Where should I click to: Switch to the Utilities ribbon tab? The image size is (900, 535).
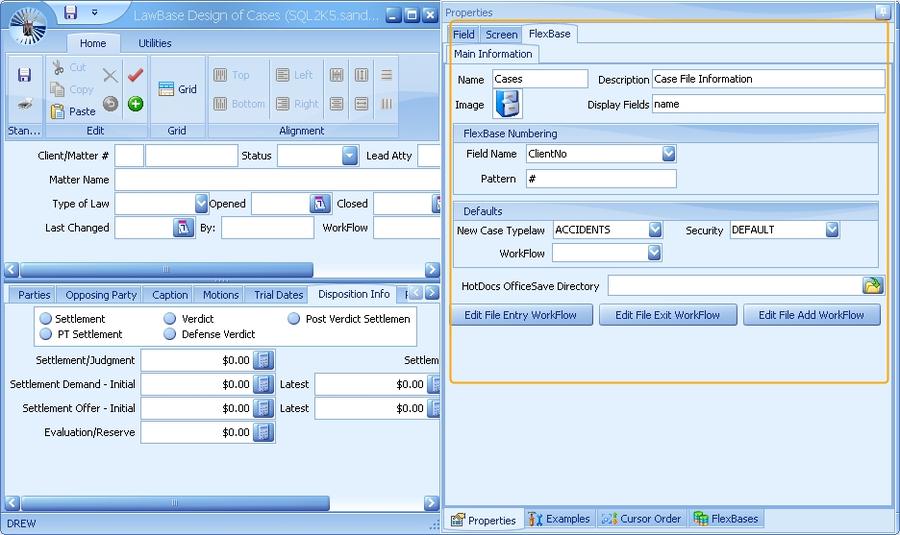click(154, 43)
